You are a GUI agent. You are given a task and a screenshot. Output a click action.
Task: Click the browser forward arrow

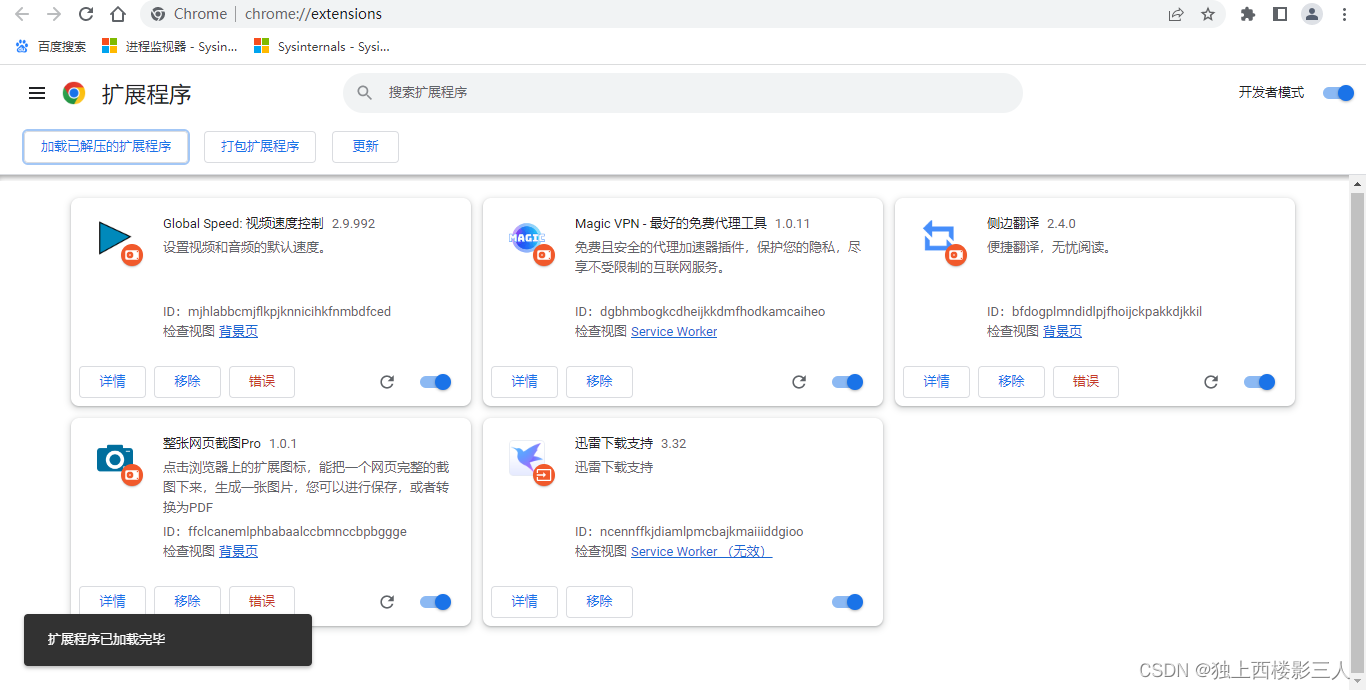pos(54,14)
